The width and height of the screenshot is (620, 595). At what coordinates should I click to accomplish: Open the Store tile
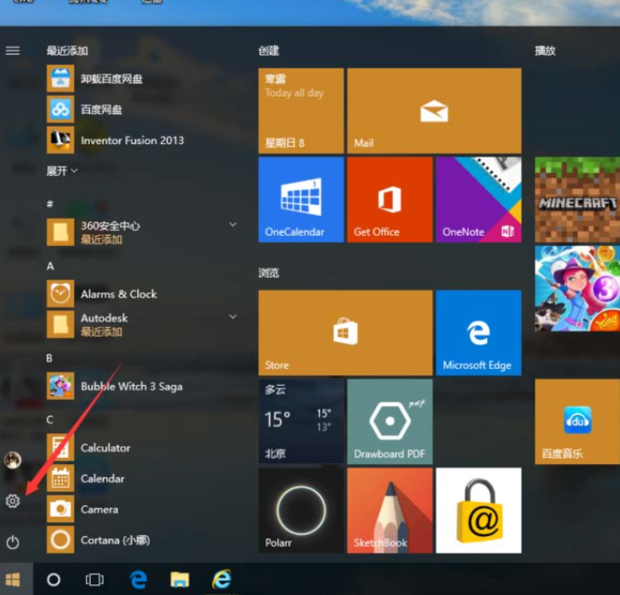click(345, 332)
